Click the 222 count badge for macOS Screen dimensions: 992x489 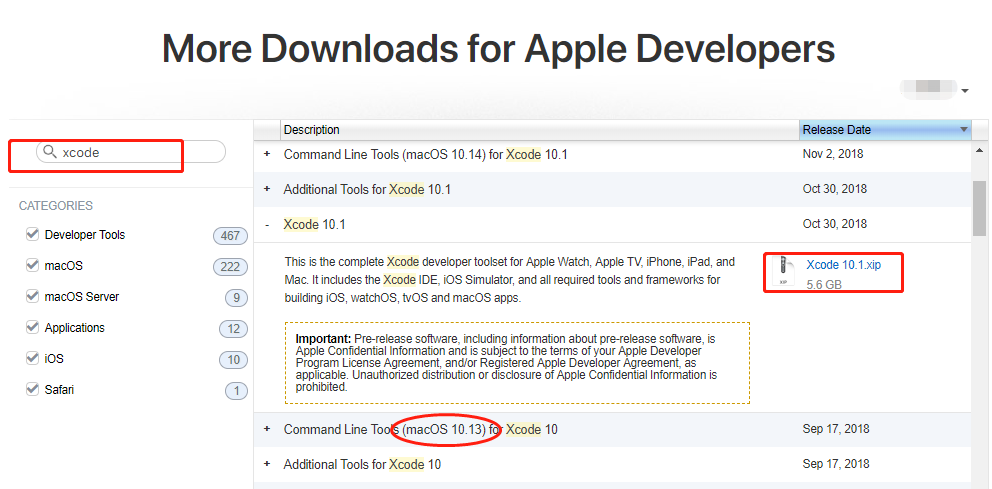click(x=230, y=267)
